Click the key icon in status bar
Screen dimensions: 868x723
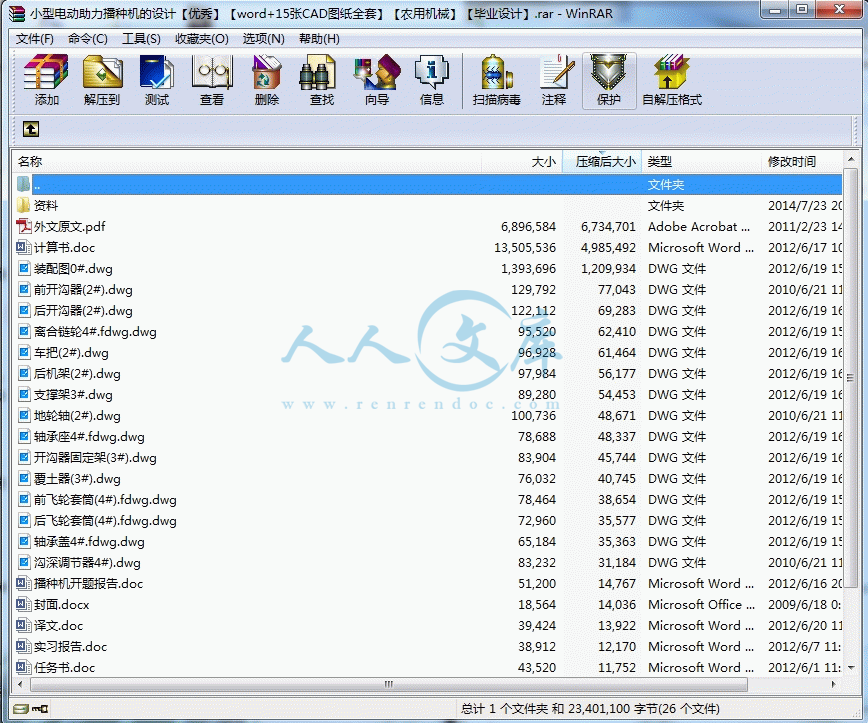(x=40, y=709)
